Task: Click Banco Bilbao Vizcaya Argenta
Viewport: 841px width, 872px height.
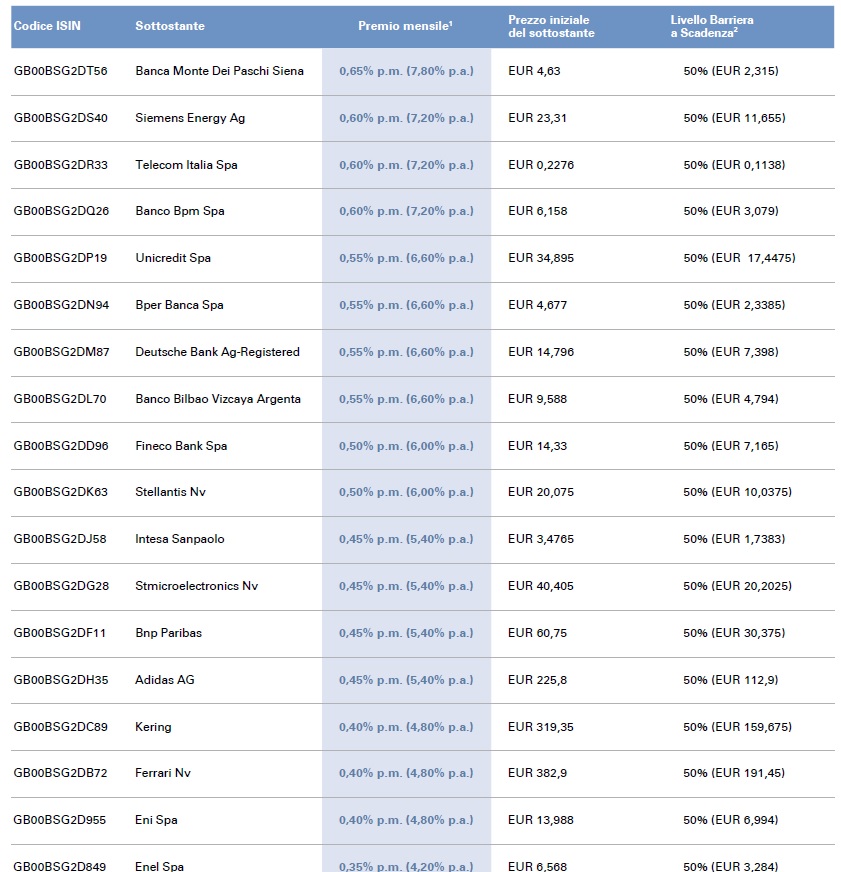Action: (x=217, y=399)
